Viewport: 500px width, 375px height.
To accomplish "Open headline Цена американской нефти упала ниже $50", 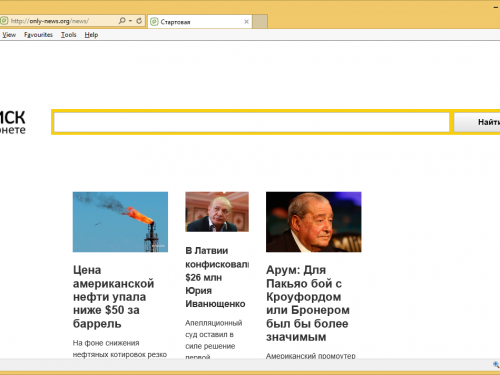I will [x=113, y=297].
